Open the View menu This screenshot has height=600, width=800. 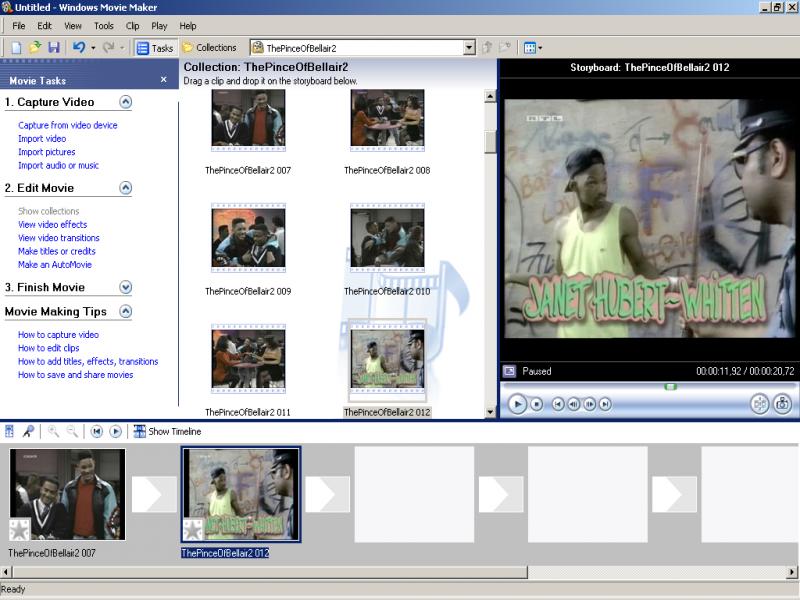[73, 26]
